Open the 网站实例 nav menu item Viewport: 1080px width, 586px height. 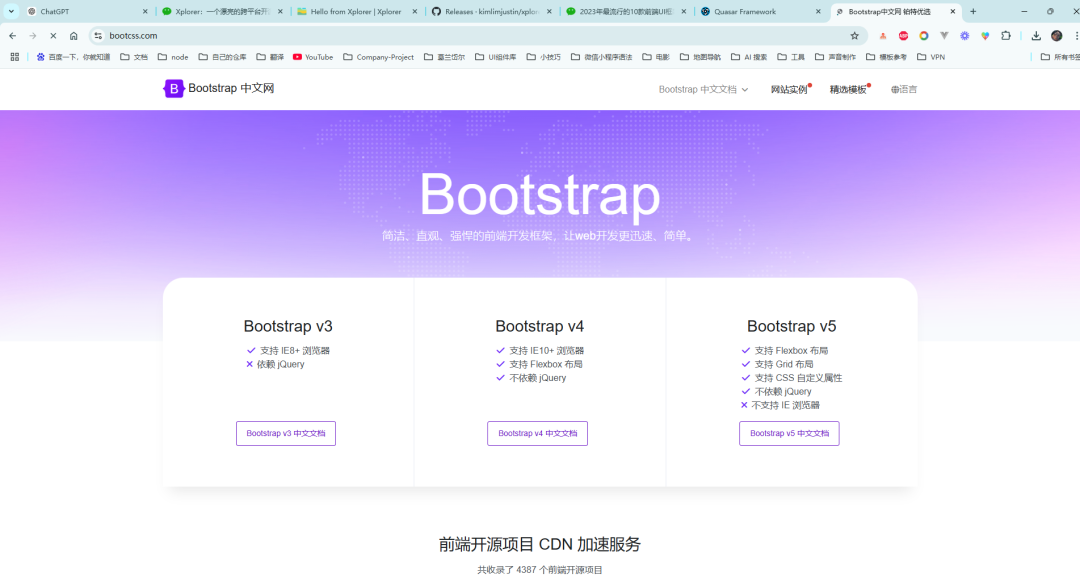coord(789,89)
